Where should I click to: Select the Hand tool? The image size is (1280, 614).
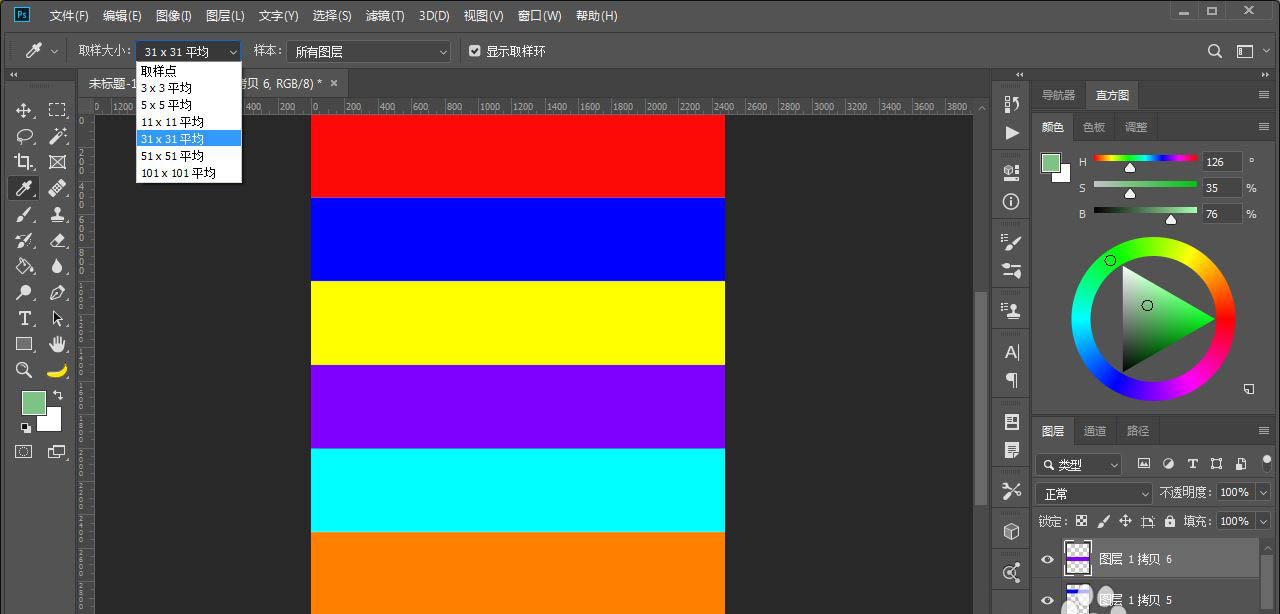(x=57, y=344)
